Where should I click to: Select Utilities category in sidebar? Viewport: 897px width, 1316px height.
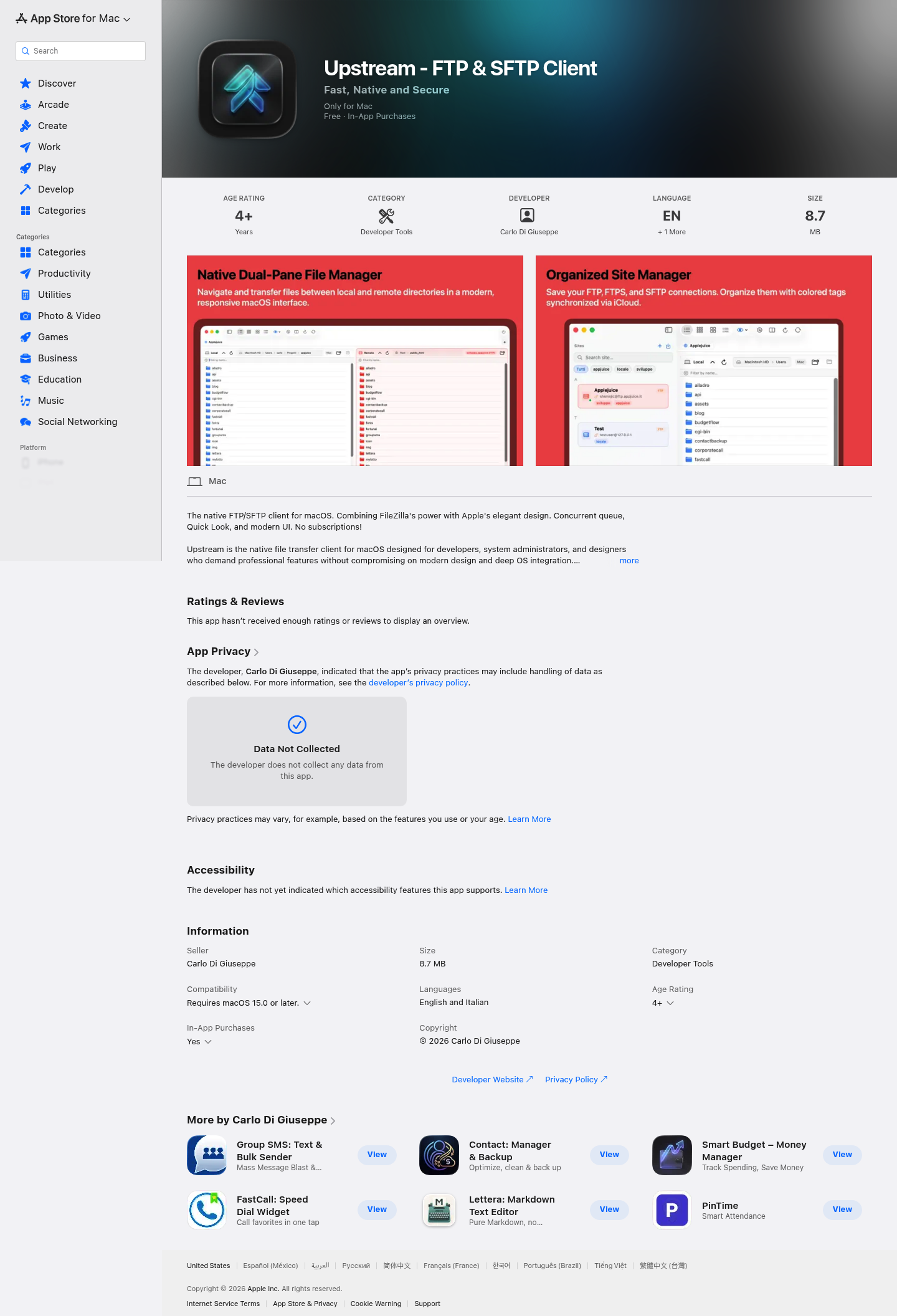[x=54, y=295]
